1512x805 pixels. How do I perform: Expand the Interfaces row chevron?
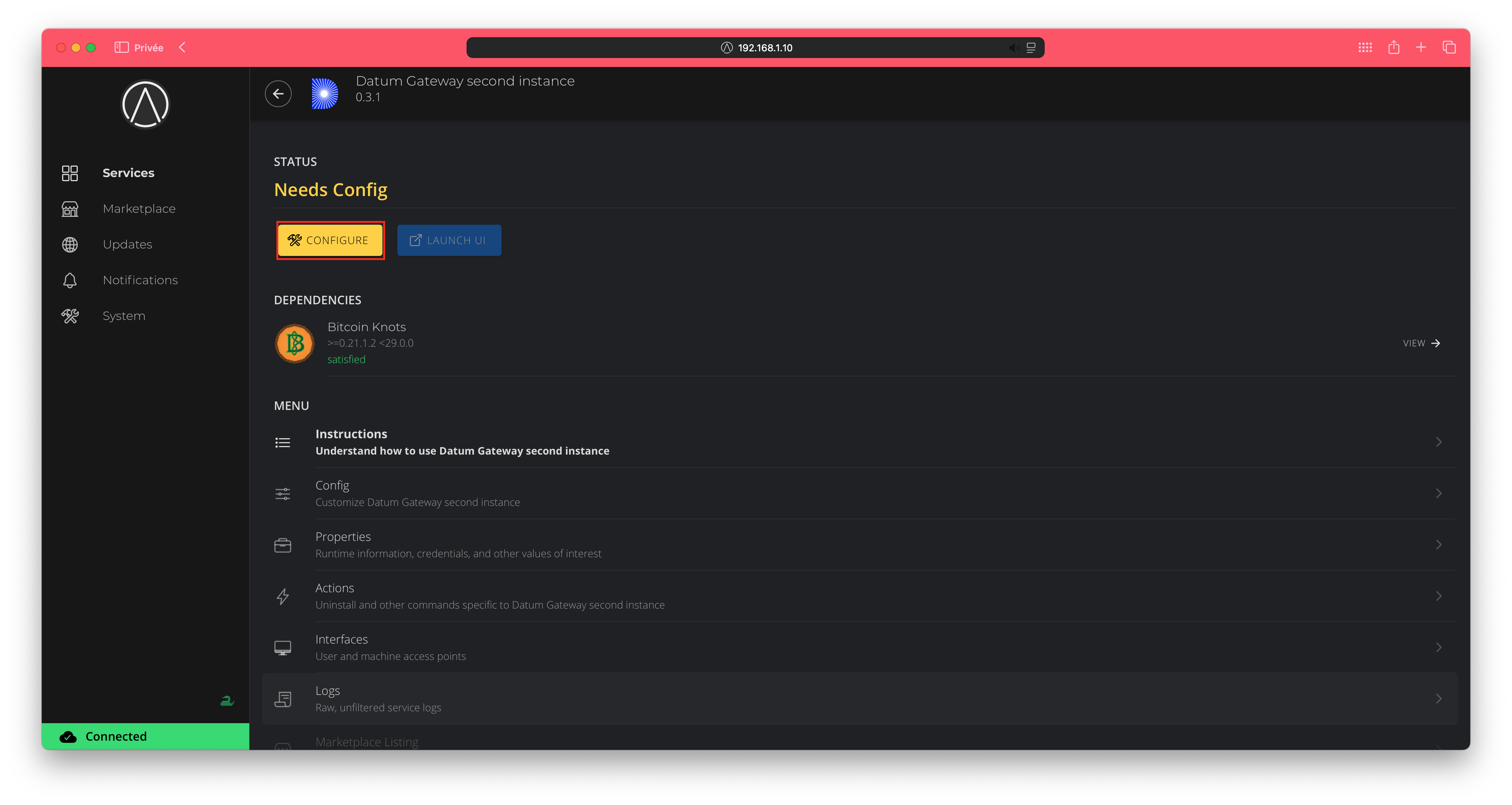click(x=1438, y=647)
